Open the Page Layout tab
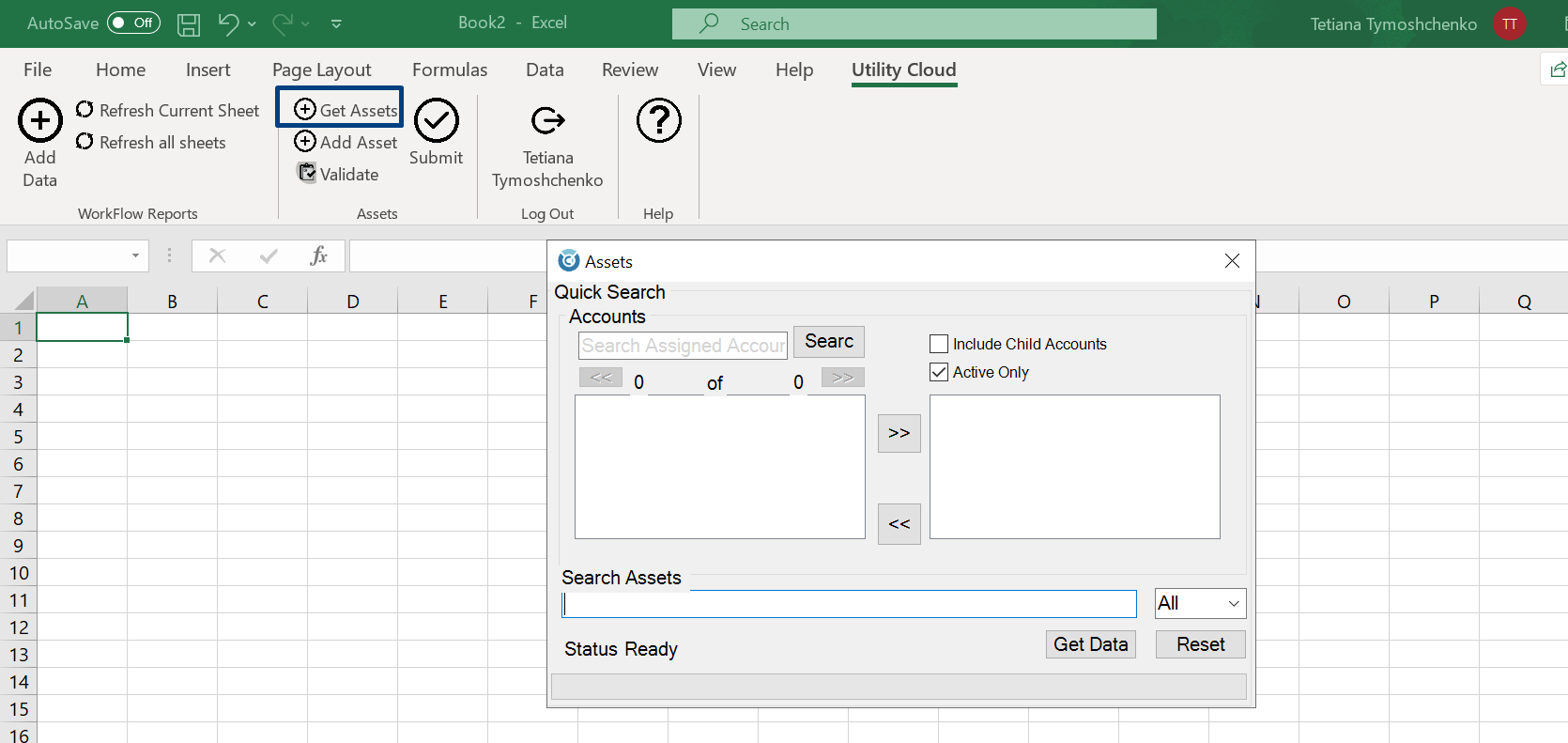1568x743 pixels. pyautogui.click(x=321, y=70)
